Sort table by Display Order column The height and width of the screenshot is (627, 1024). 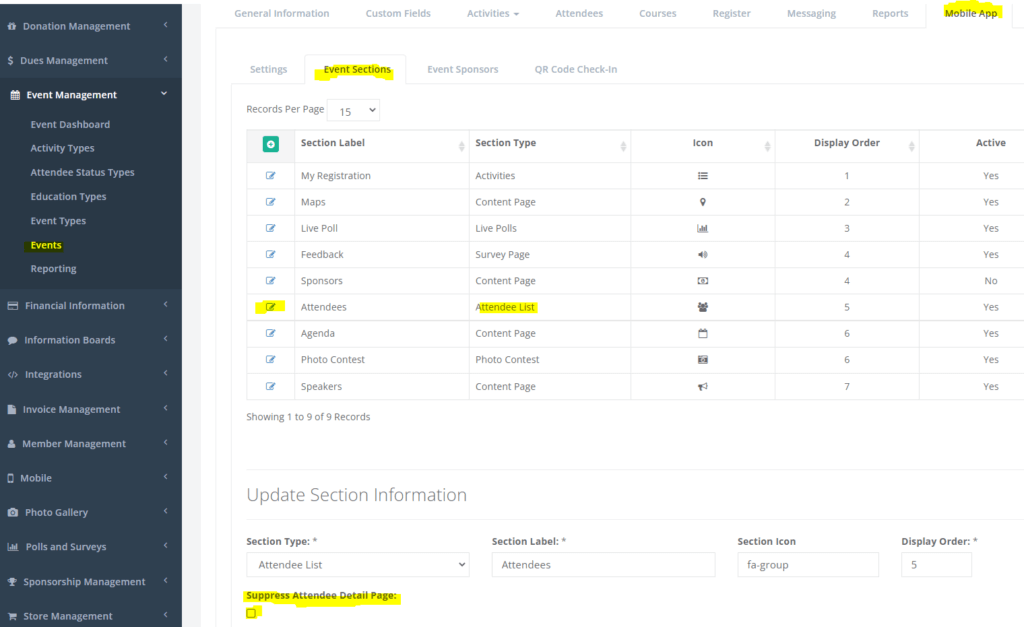[x=846, y=144]
